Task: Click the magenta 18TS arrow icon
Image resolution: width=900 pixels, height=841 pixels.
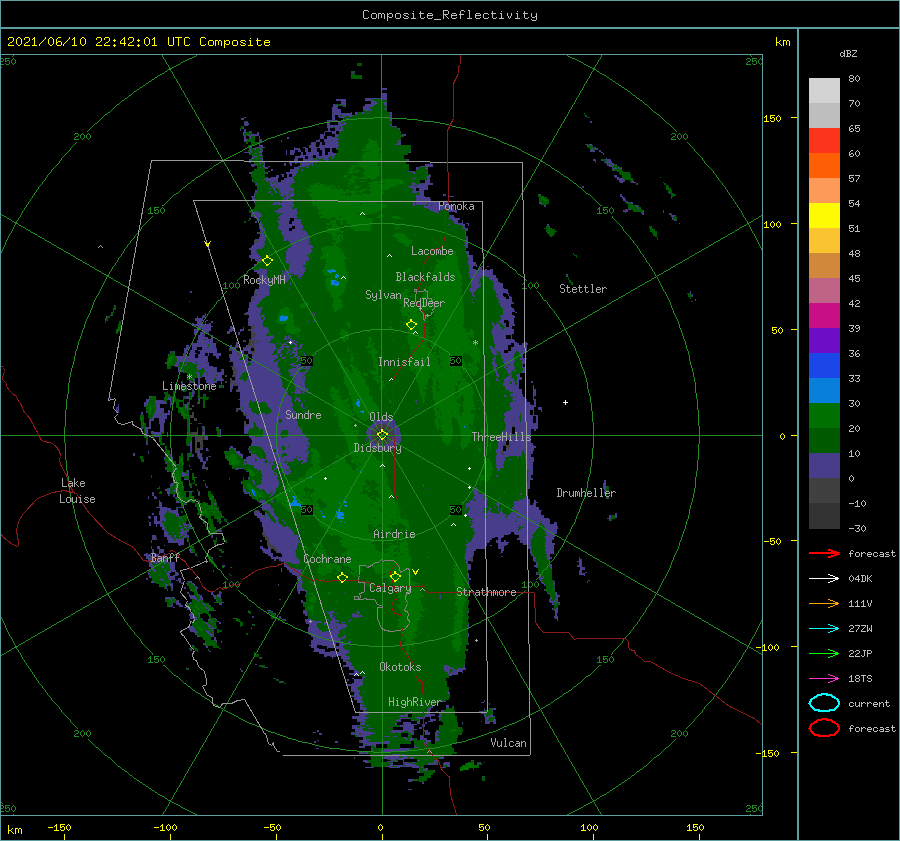Action: point(824,678)
